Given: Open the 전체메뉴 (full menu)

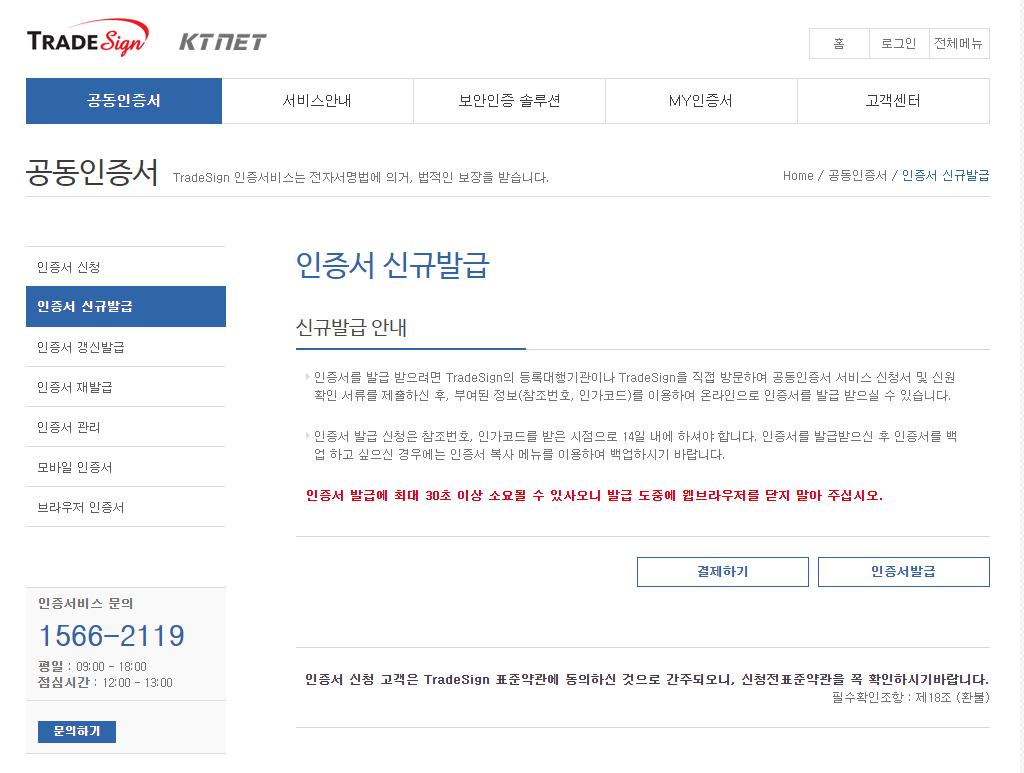Looking at the screenshot, I should click(x=958, y=44).
